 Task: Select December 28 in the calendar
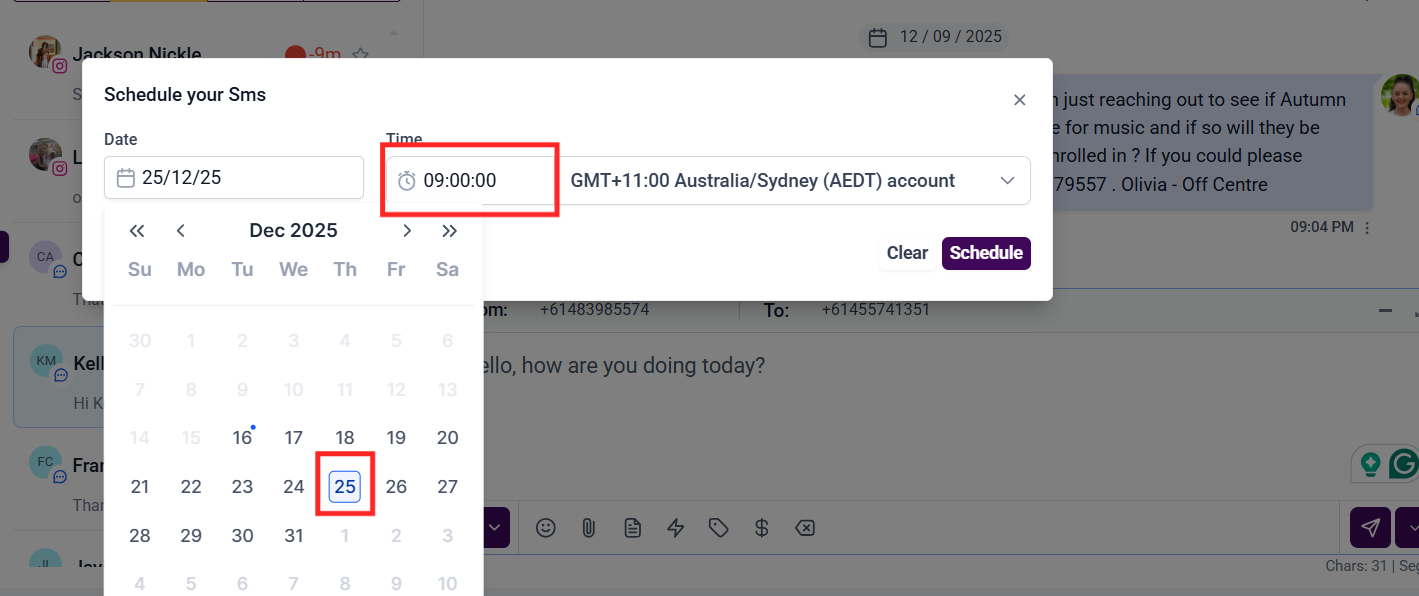click(140, 535)
